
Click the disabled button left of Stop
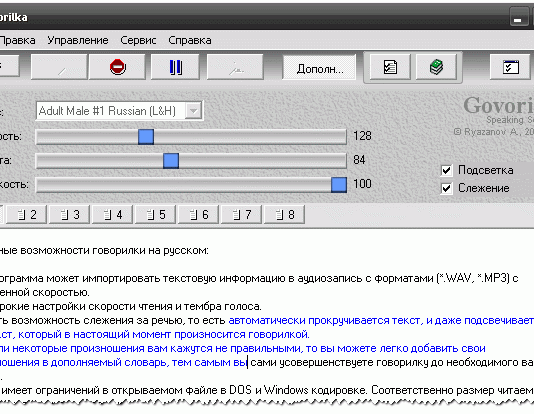(x=60, y=67)
